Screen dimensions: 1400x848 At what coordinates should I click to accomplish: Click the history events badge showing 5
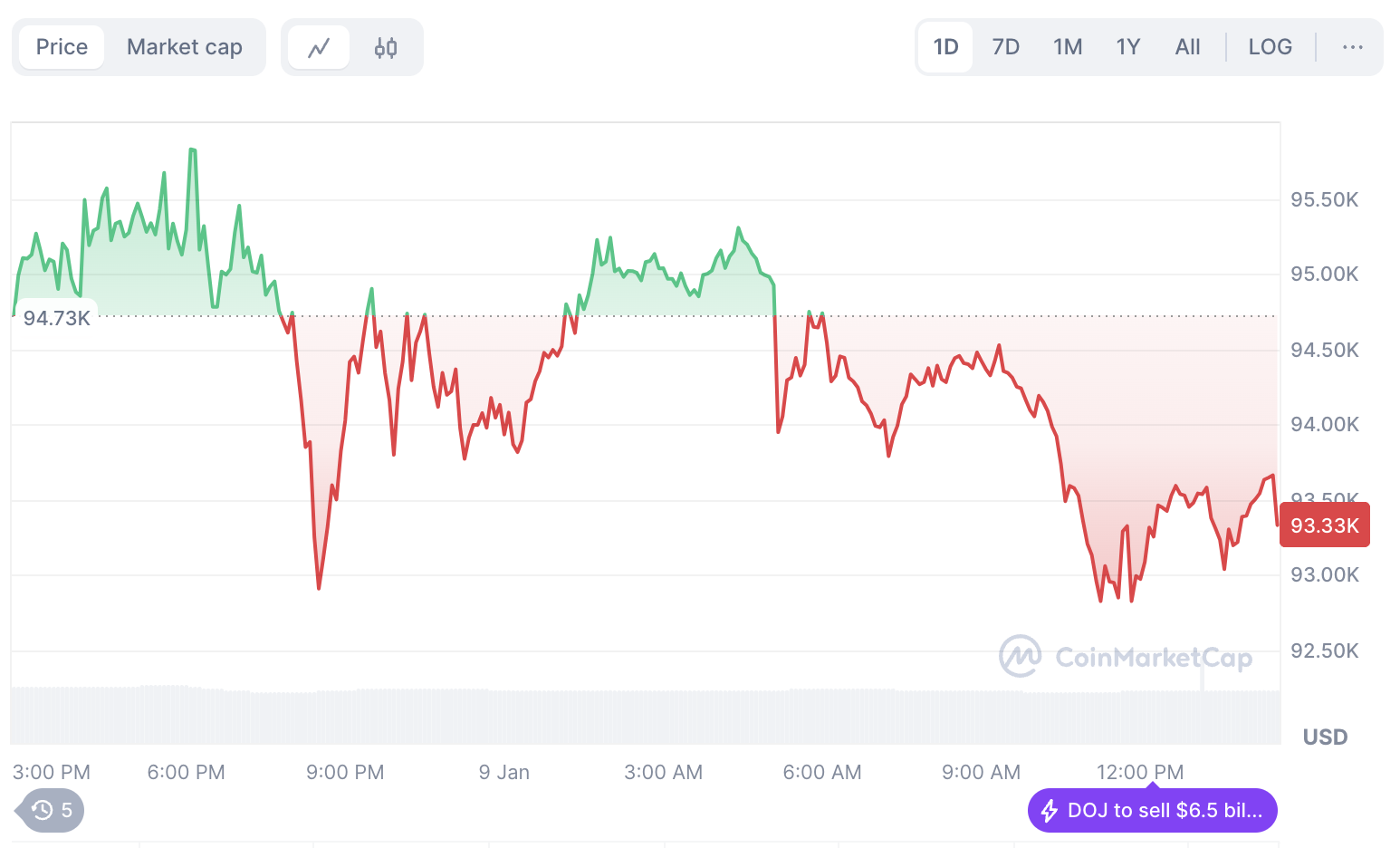(53, 810)
